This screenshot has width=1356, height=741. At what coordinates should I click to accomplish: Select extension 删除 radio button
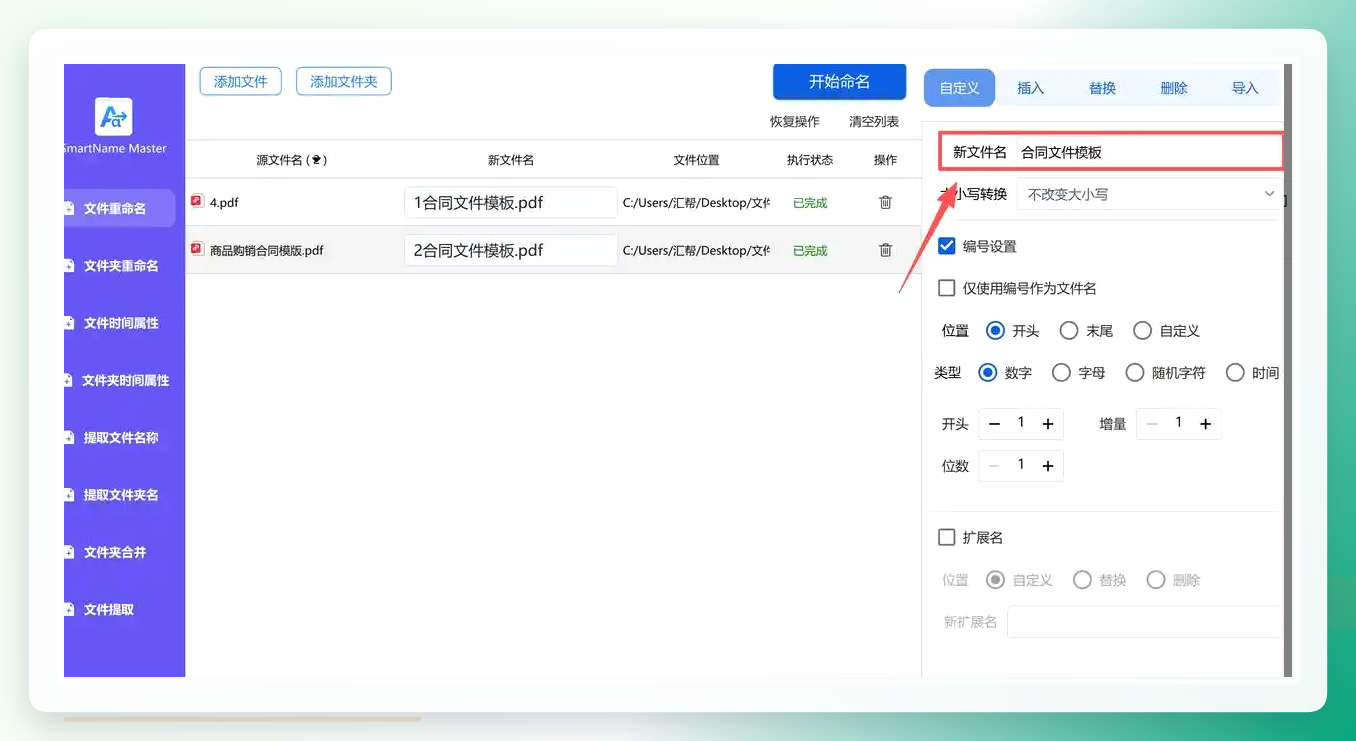click(x=1156, y=580)
